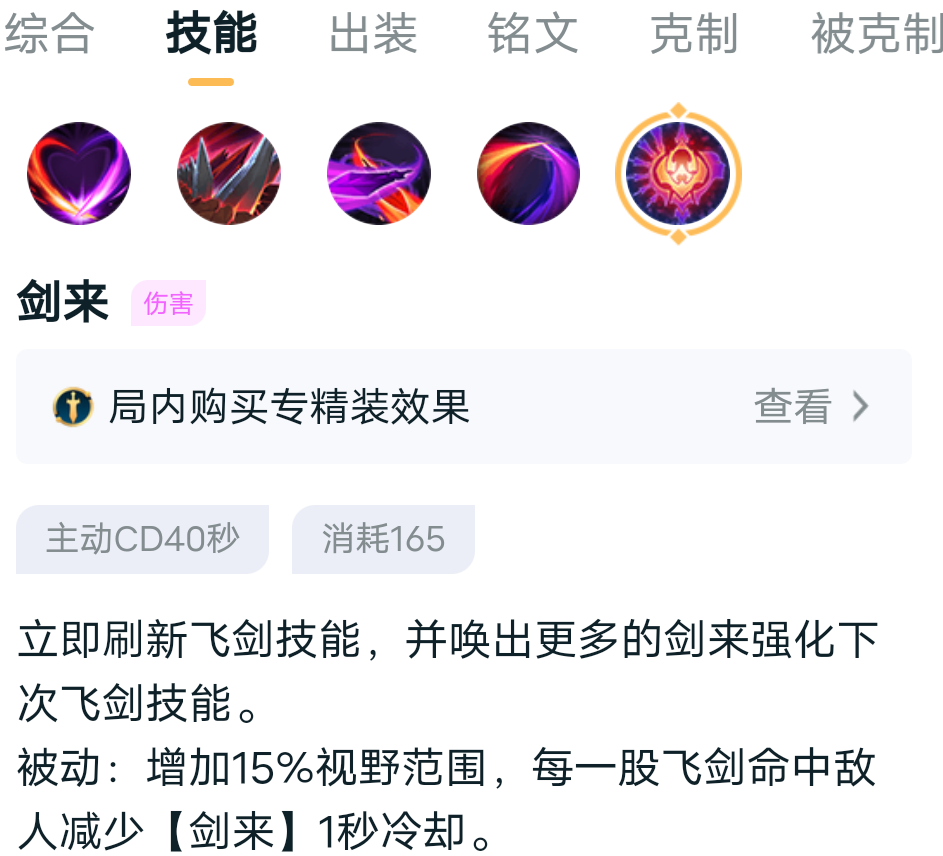Image resolution: width=943 pixels, height=856 pixels.
Task: Click the 查看 link
Action: click(793, 407)
